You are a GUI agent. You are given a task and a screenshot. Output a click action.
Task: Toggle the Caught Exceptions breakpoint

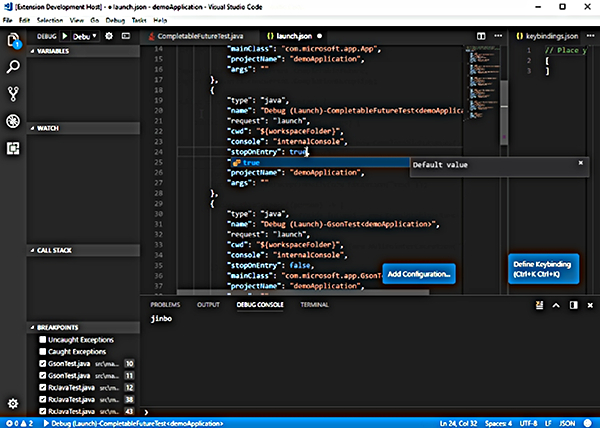[x=42, y=352]
